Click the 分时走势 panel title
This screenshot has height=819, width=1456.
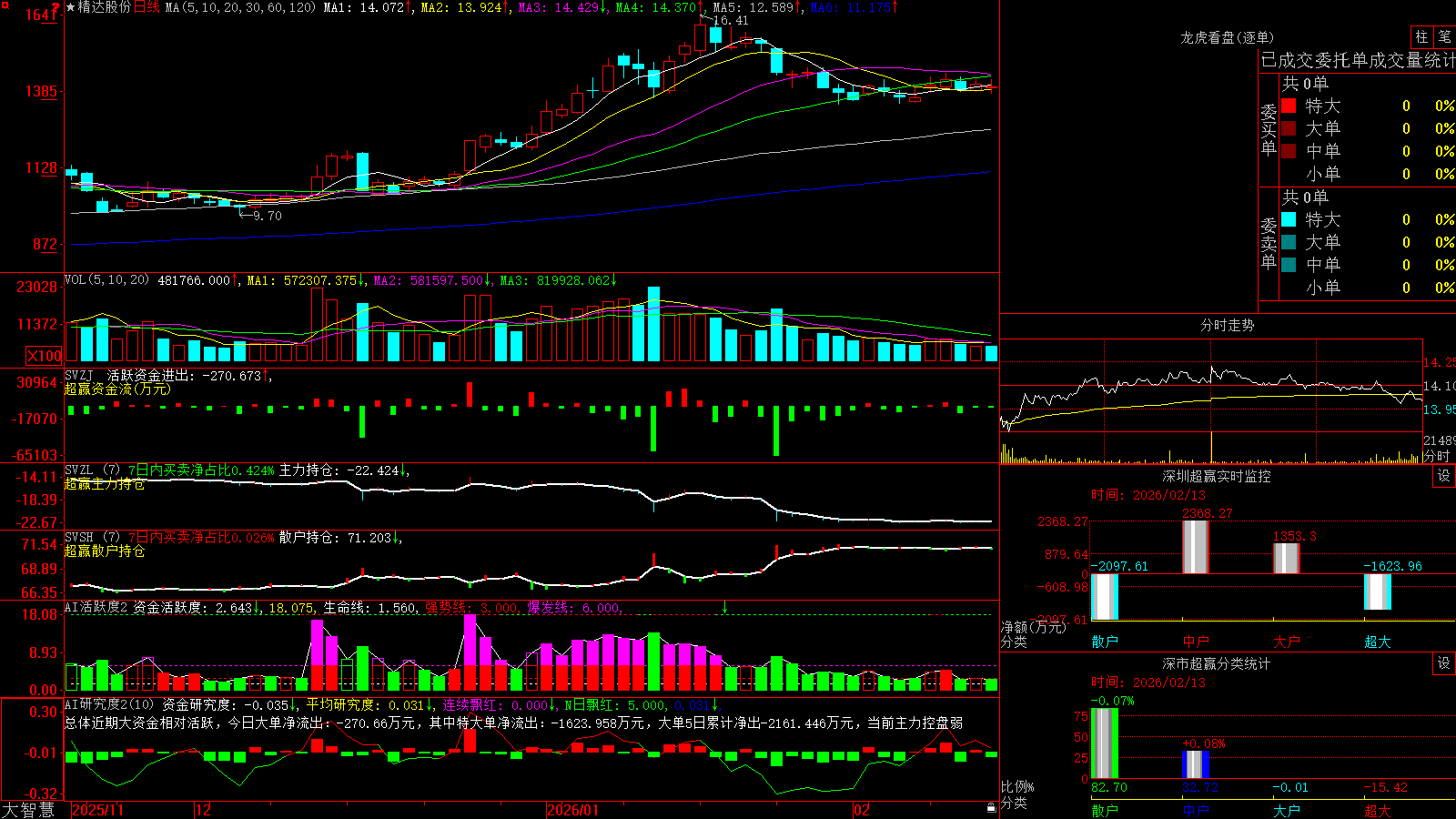(1228, 325)
